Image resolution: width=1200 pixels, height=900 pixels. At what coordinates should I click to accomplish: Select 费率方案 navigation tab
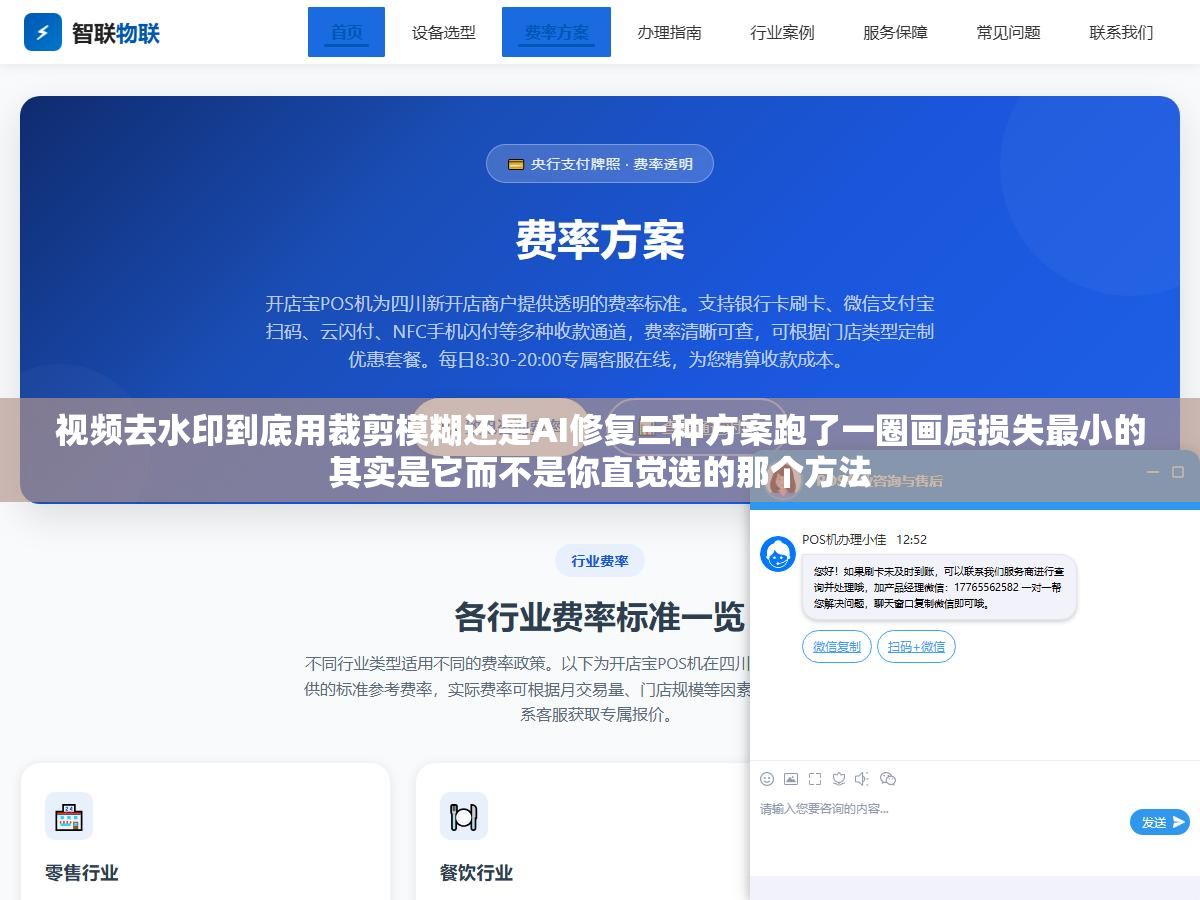[556, 32]
